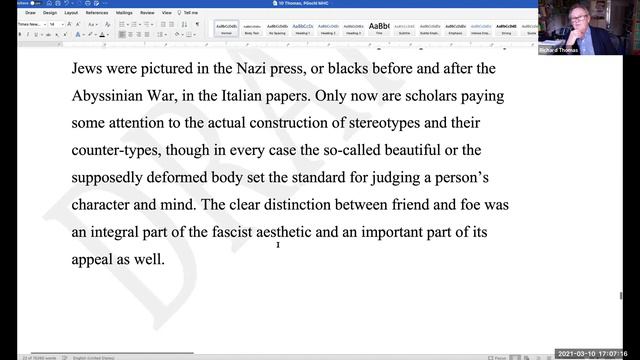The image size is (640, 360).
Task: Apply the Emphasis style
Action: (456, 29)
